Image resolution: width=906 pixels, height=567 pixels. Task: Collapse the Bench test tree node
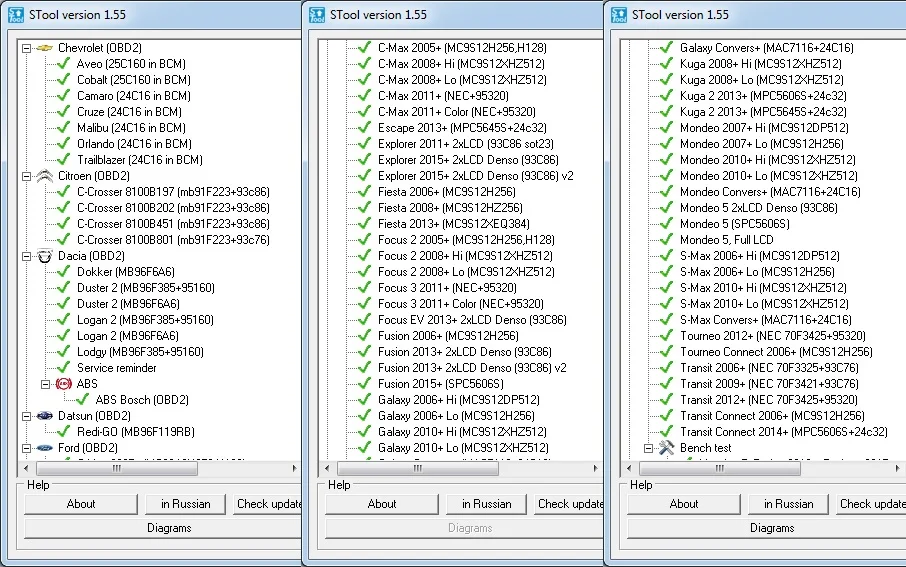[x=648, y=449]
